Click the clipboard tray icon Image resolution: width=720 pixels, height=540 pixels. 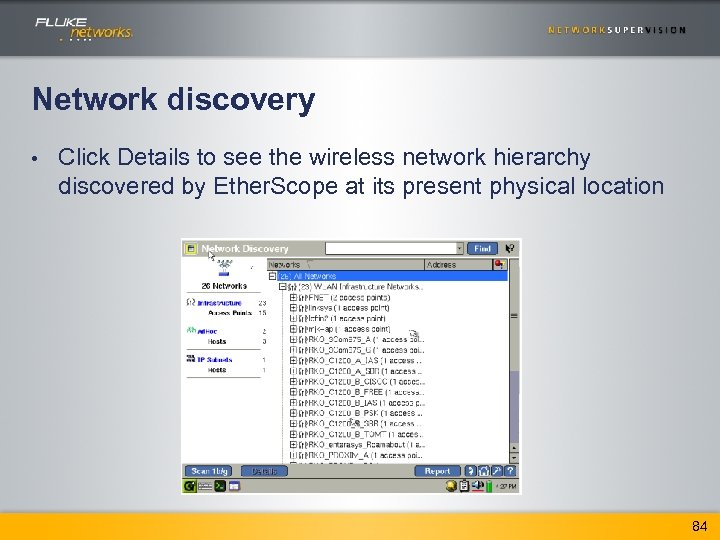(464, 486)
